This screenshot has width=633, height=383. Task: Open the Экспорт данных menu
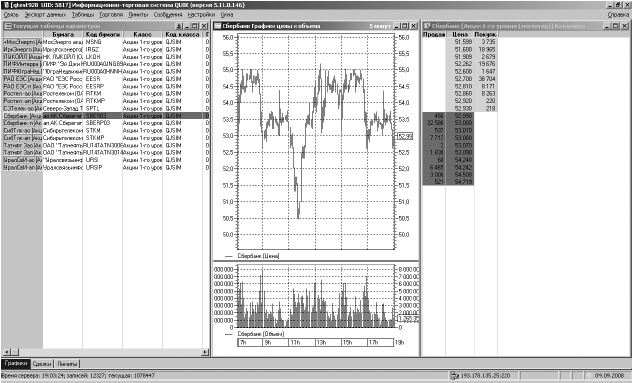pyautogui.click(x=45, y=15)
